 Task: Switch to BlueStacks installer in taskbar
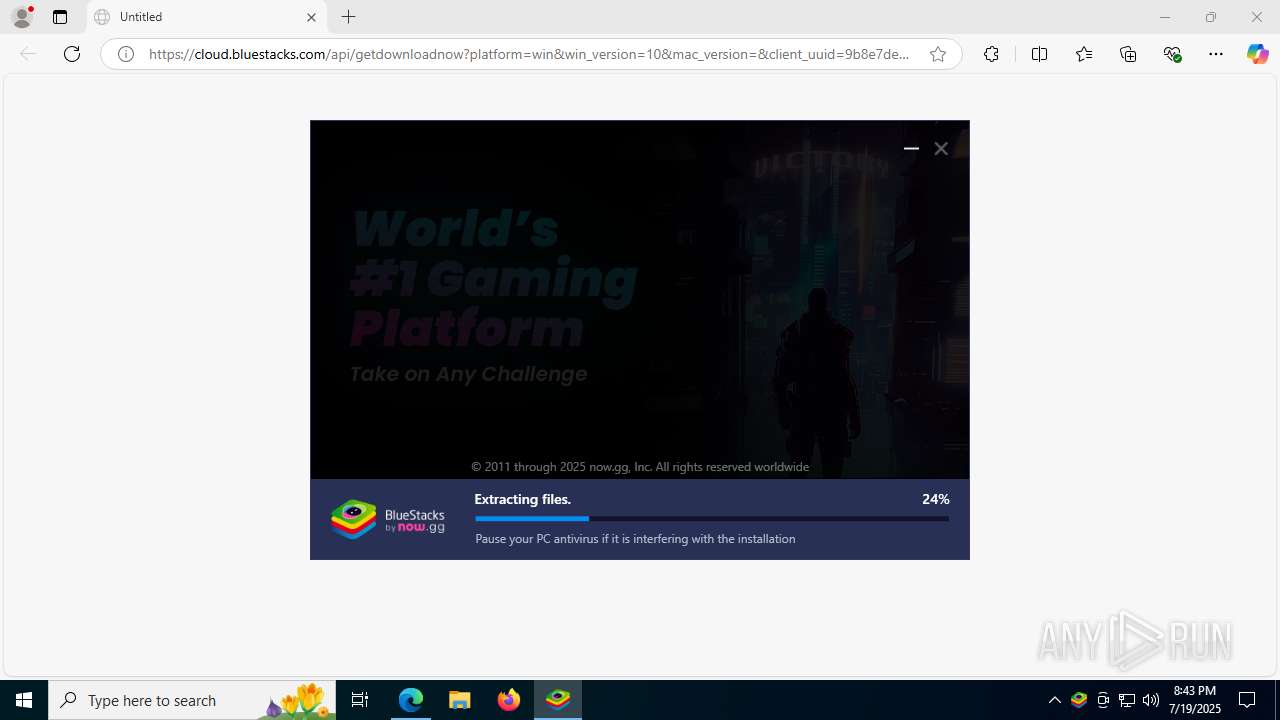pyautogui.click(x=558, y=700)
